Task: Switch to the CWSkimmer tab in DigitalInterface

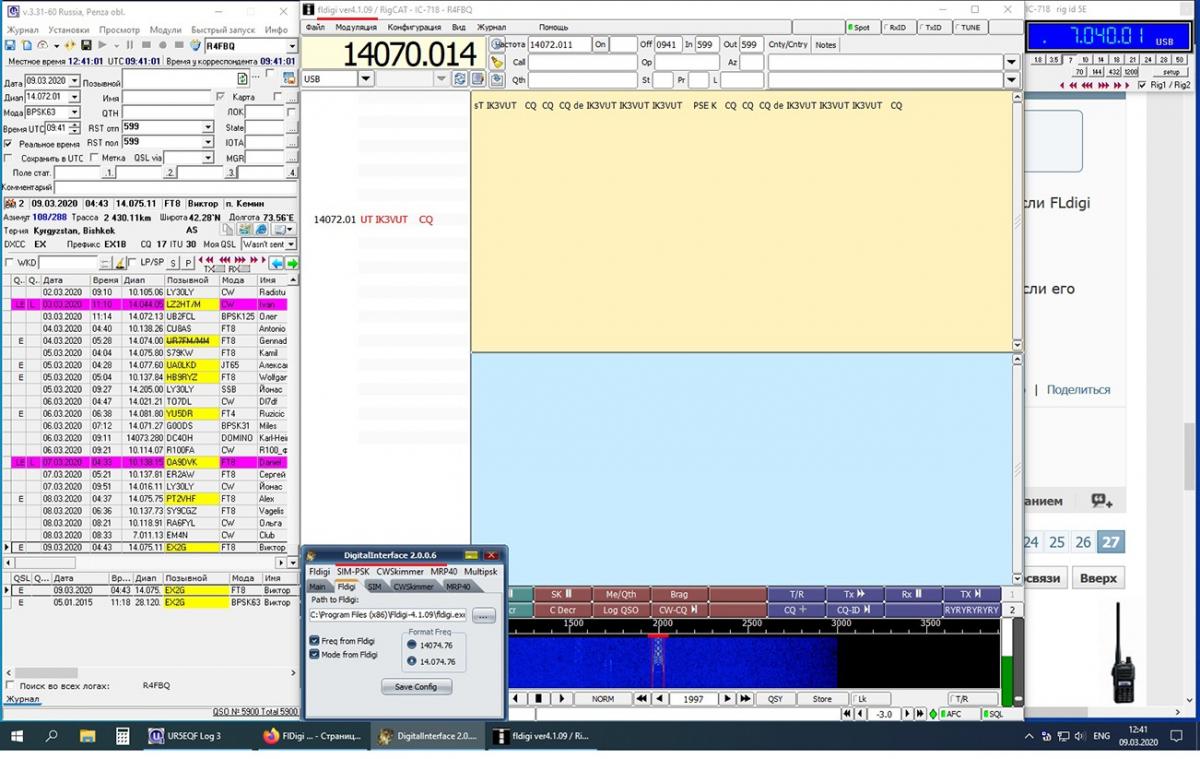Action: [x=413, y=587]
